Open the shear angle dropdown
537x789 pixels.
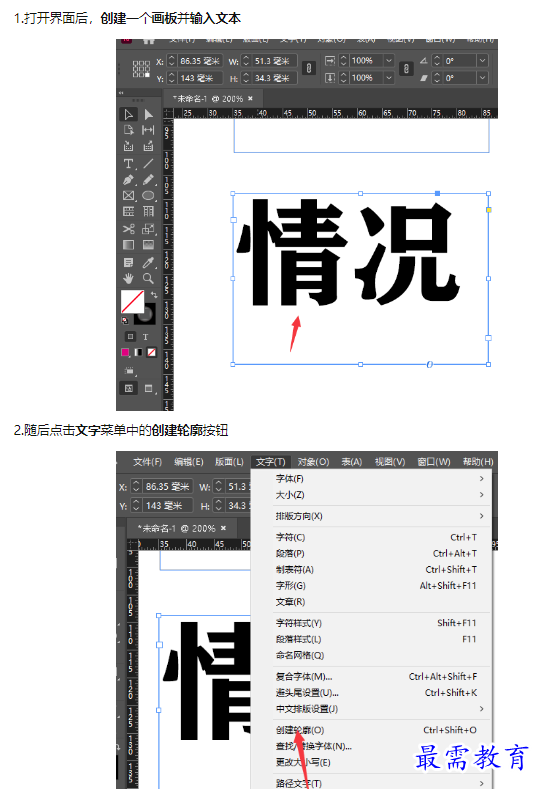pos(482,77)
